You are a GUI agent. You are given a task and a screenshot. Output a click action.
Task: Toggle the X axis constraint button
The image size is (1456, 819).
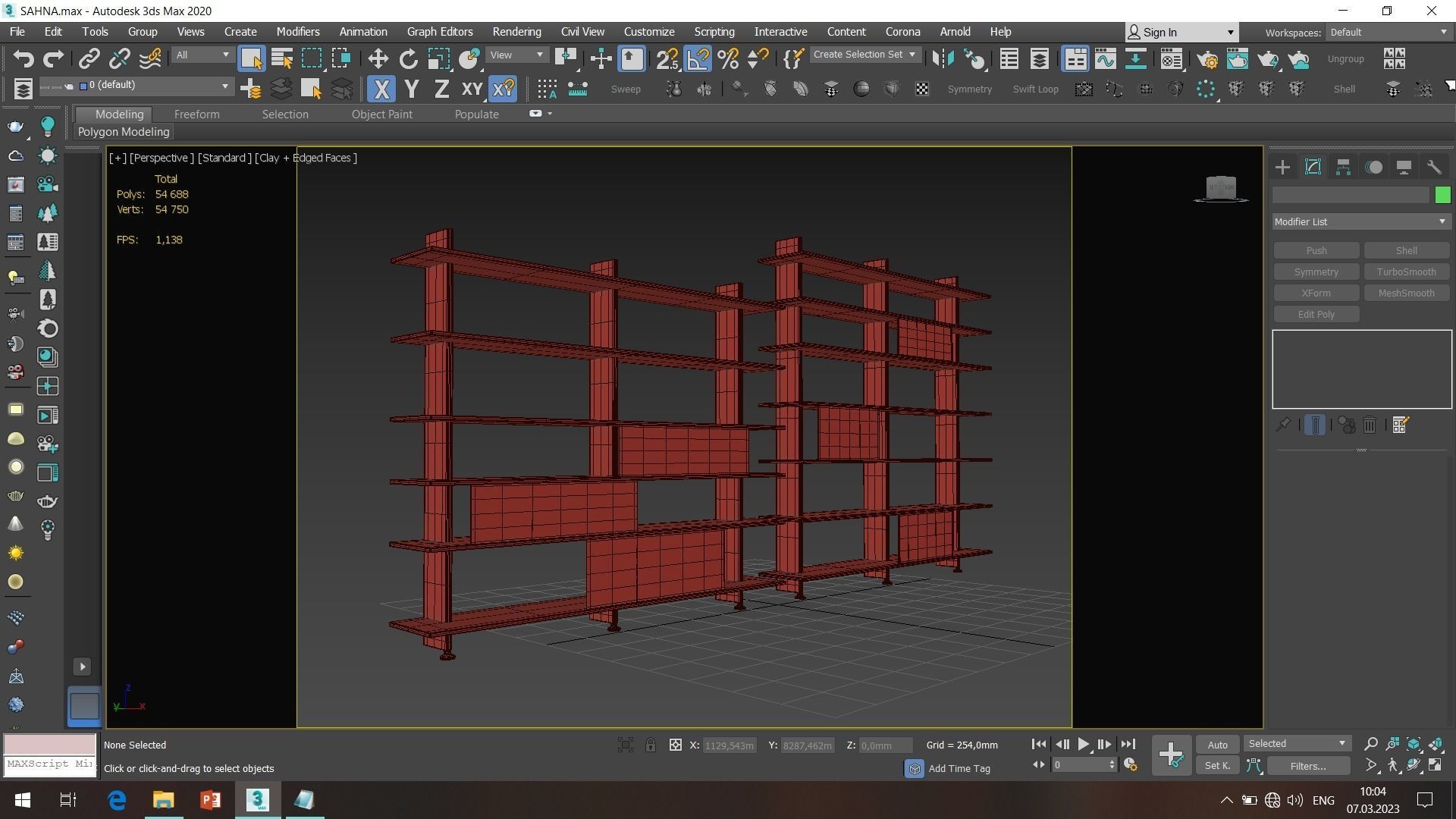tap(381, 89)
